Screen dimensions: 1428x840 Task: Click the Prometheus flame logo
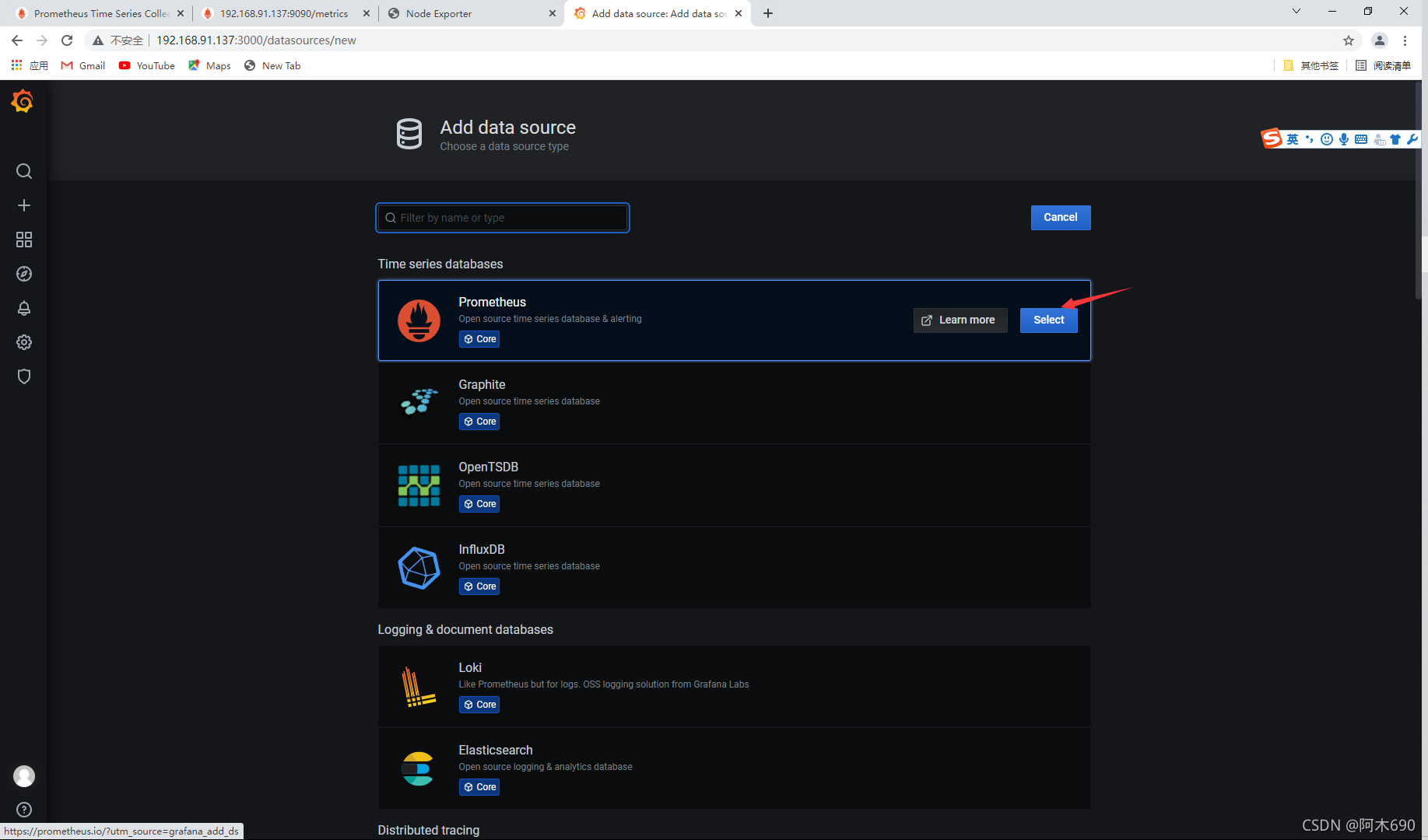tap(419, 320)
